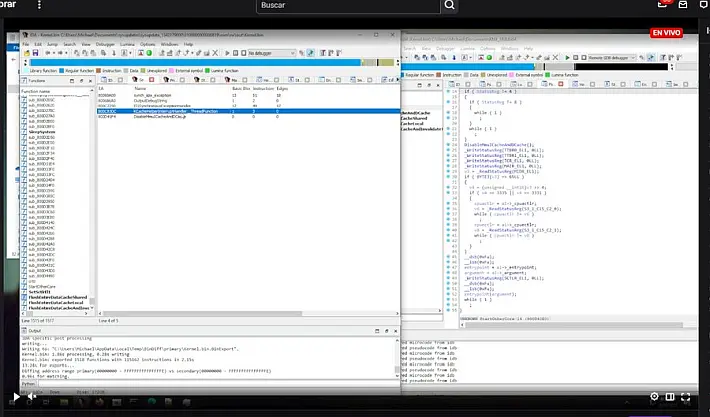The image size is (710, 417).
Task: Open the first tab in left IDA tab bar
Action: point(112,80)
